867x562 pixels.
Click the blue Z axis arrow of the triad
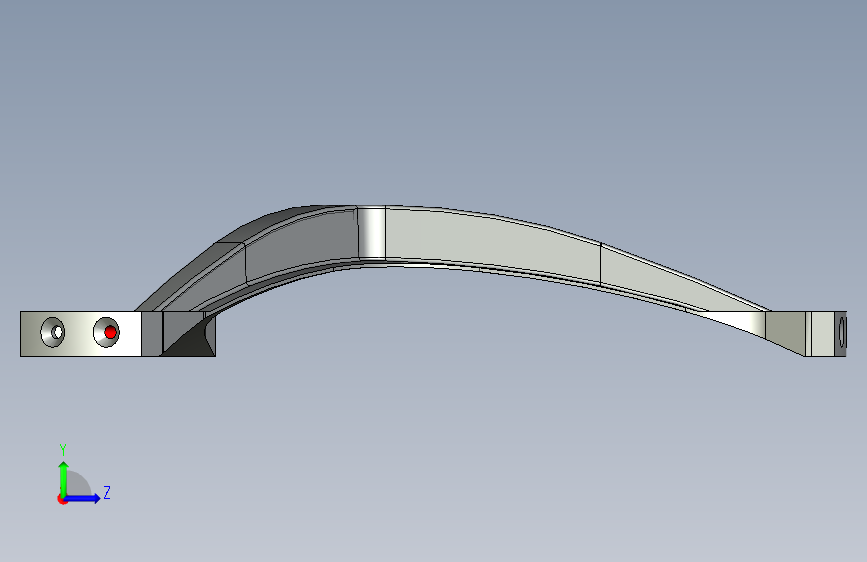[83, 498]
